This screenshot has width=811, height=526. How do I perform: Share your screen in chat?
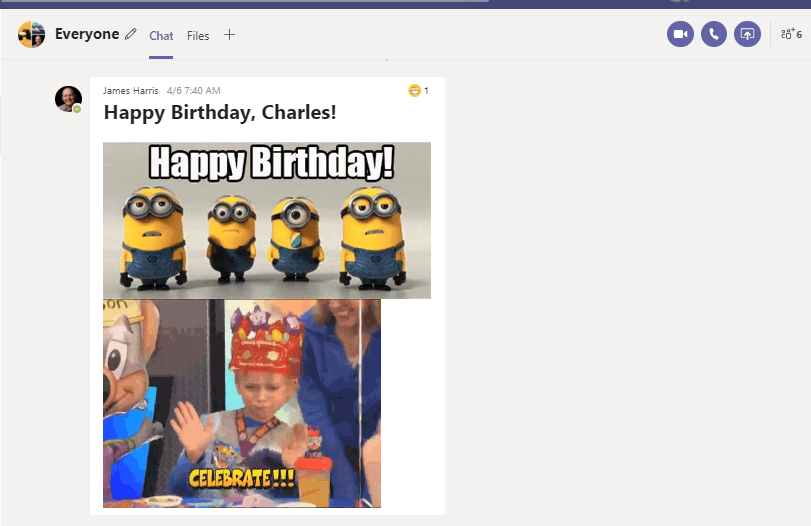pyautogui.click(x=747, y=34)
